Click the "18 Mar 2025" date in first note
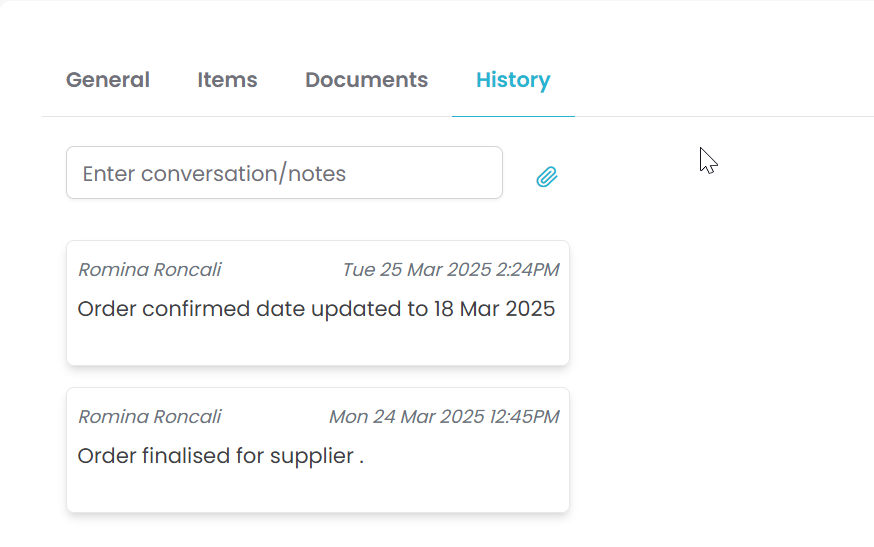874x547 pixels. 494,309
